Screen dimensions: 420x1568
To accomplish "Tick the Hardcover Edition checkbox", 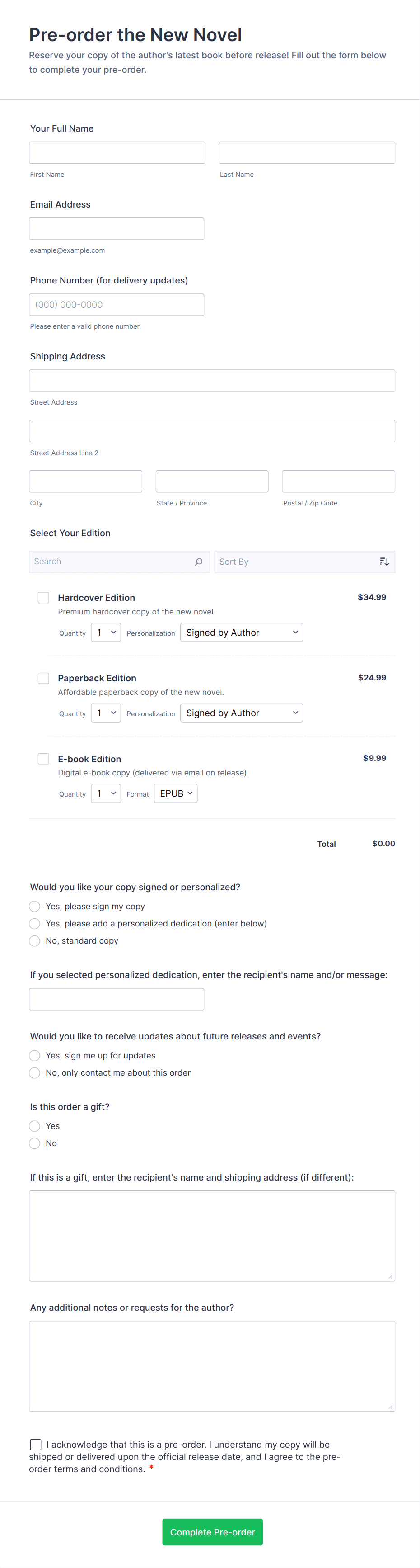I will tap(44, 598).
